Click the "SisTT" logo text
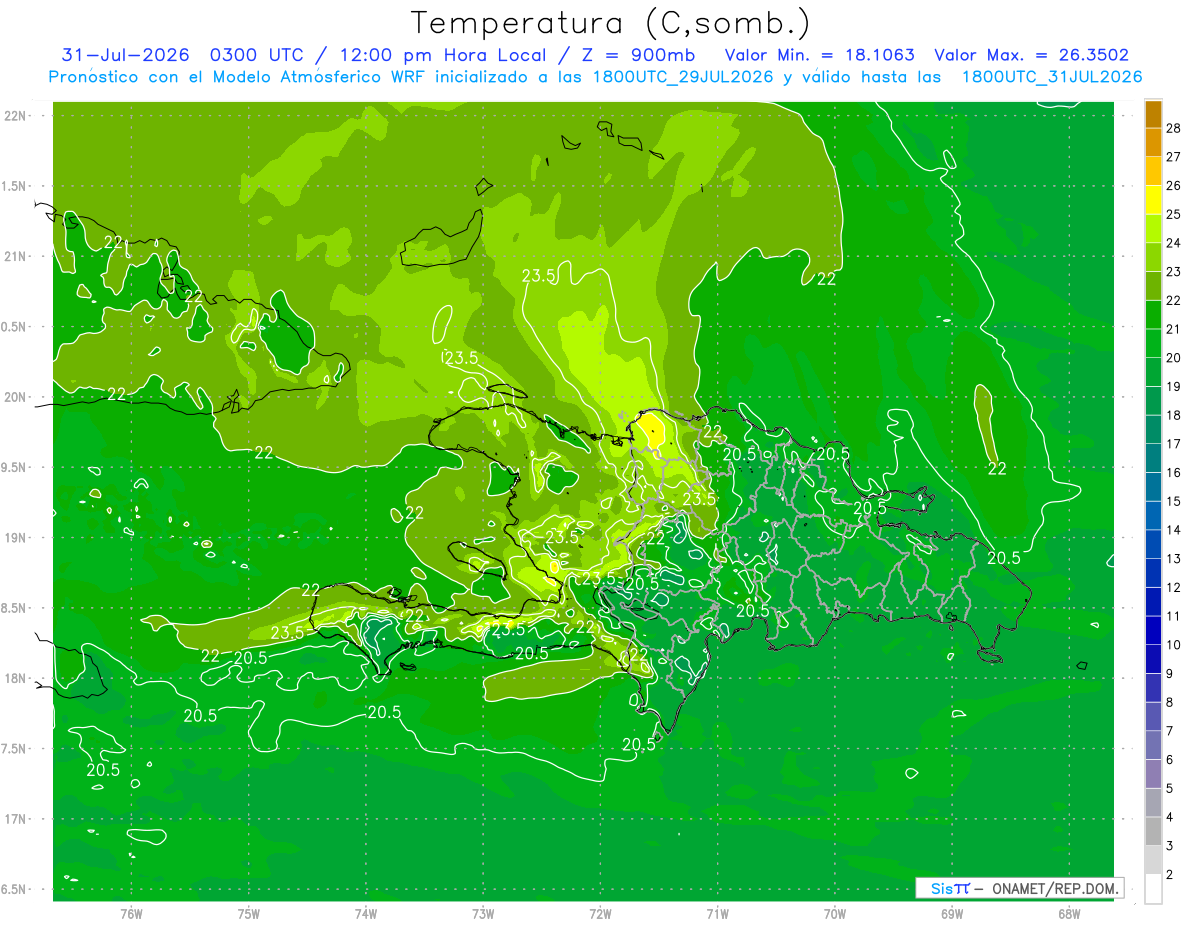This screenshot has height=927, width=1200. tap(950, 888)
